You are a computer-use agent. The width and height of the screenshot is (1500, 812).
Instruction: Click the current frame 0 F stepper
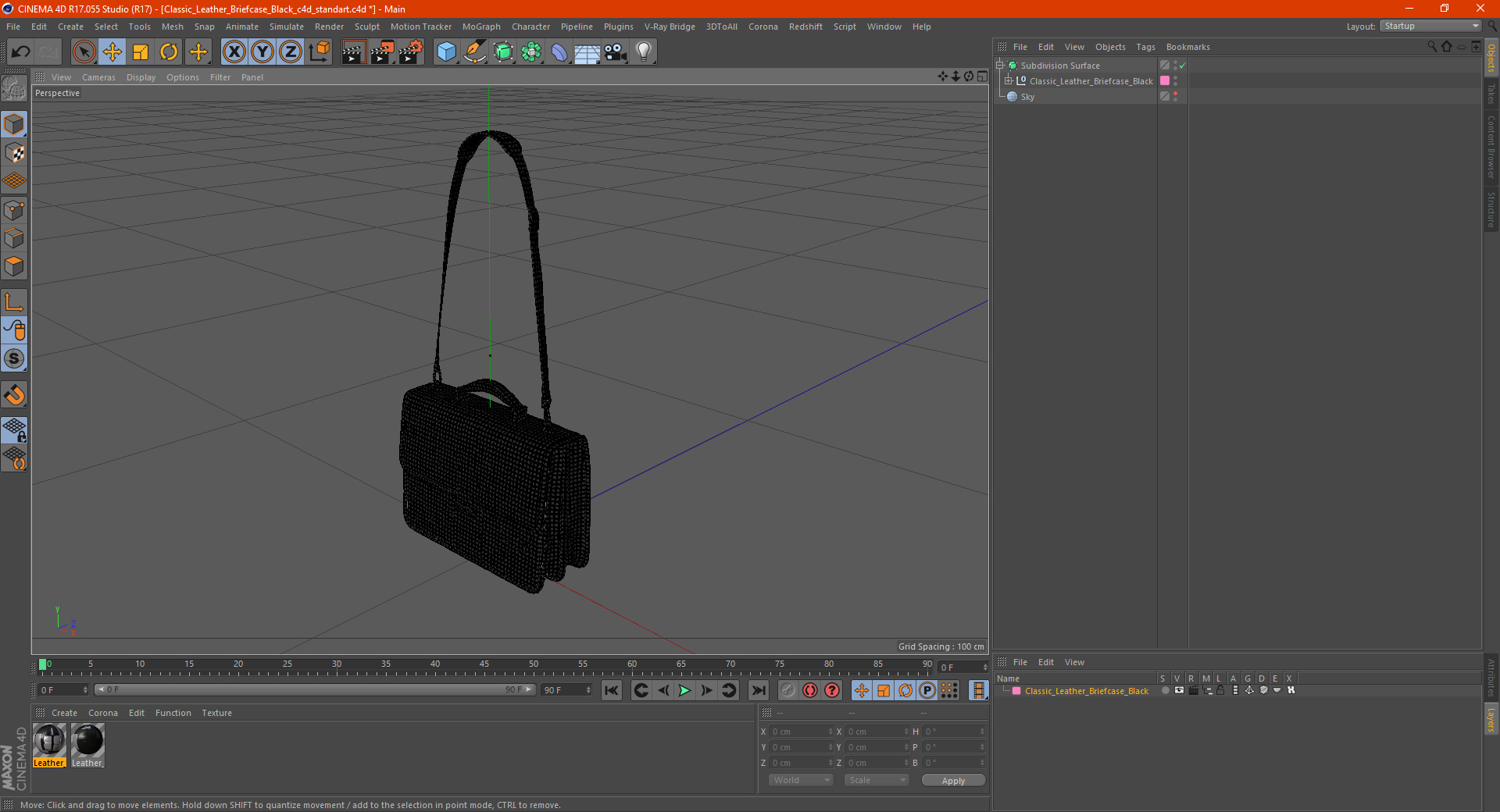click(x=86, y=690)
